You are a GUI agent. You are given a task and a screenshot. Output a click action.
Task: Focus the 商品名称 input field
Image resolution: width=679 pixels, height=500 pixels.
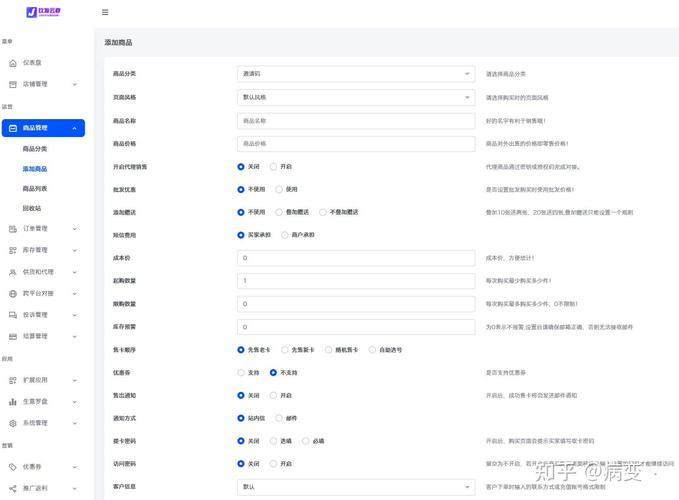click(356, 121)
